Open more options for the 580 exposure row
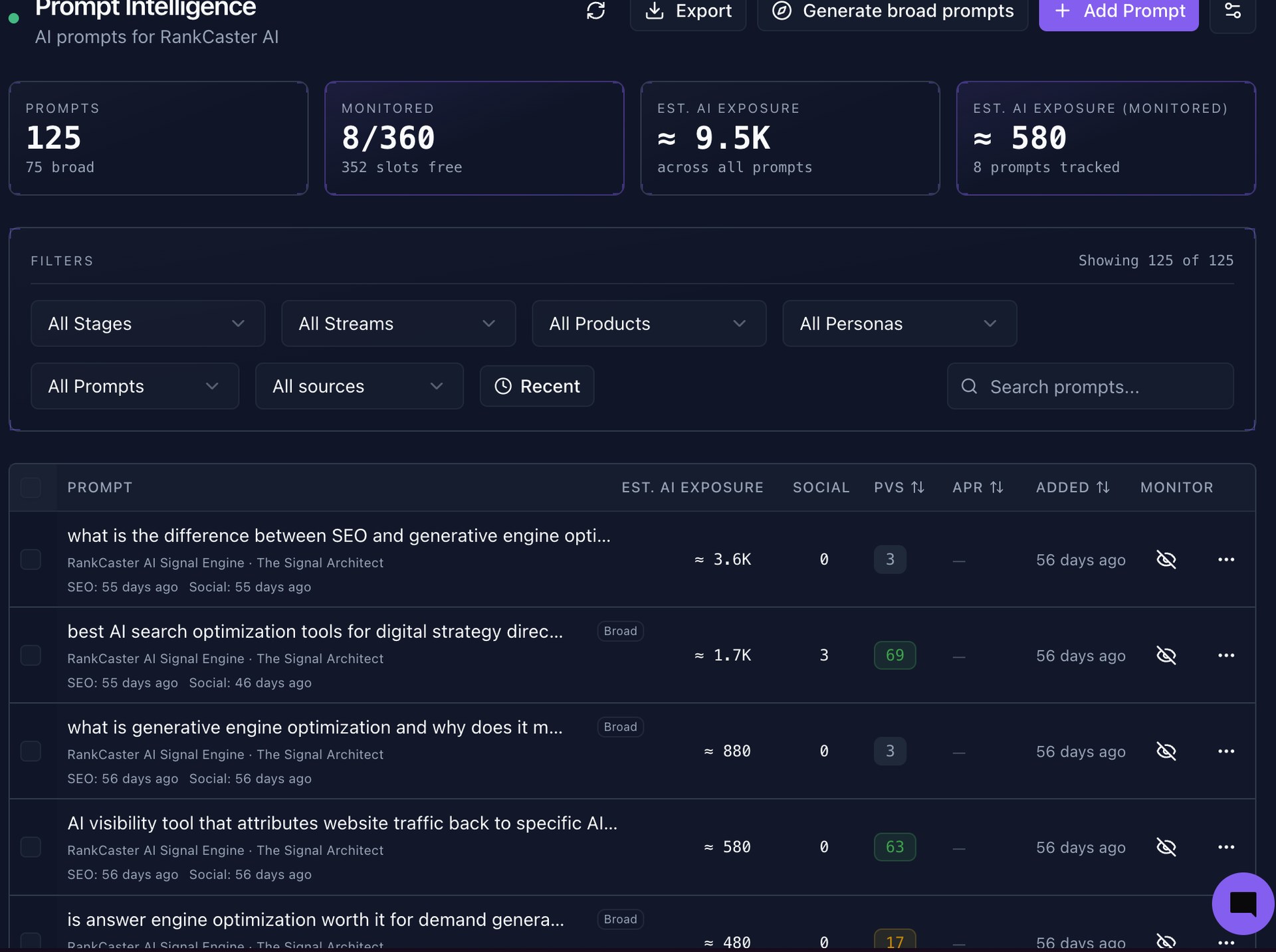1276x952 pixels. tap(1226, 847)
